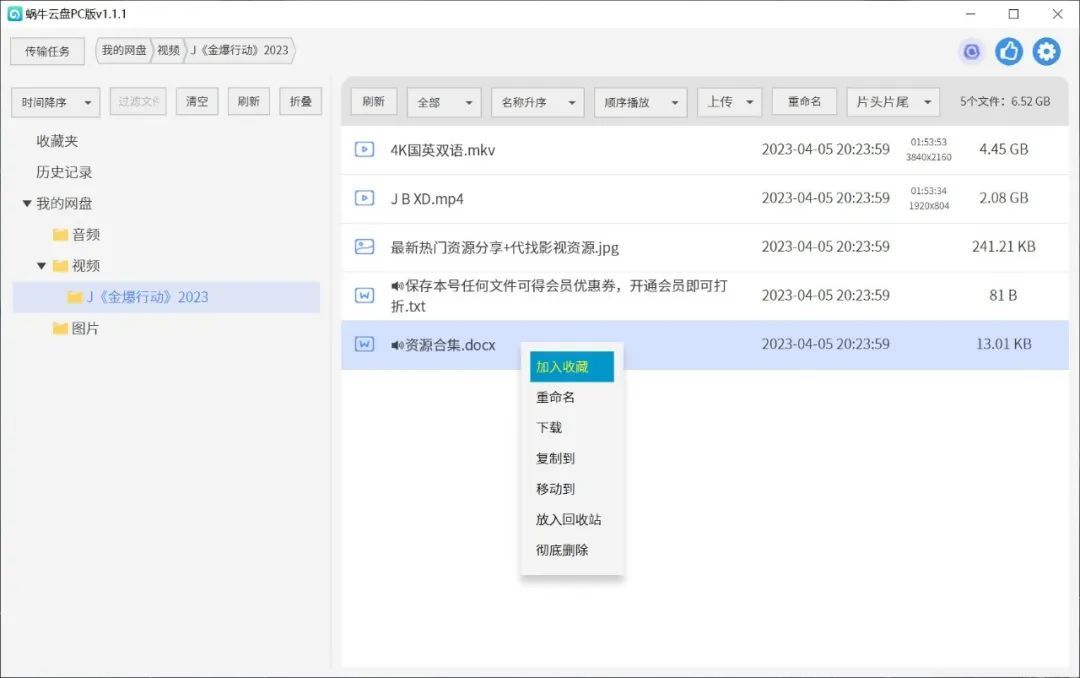Select the 图片 folder in the tree
This screenshot has height=678, width=1080.
click(x=85, y=329)
